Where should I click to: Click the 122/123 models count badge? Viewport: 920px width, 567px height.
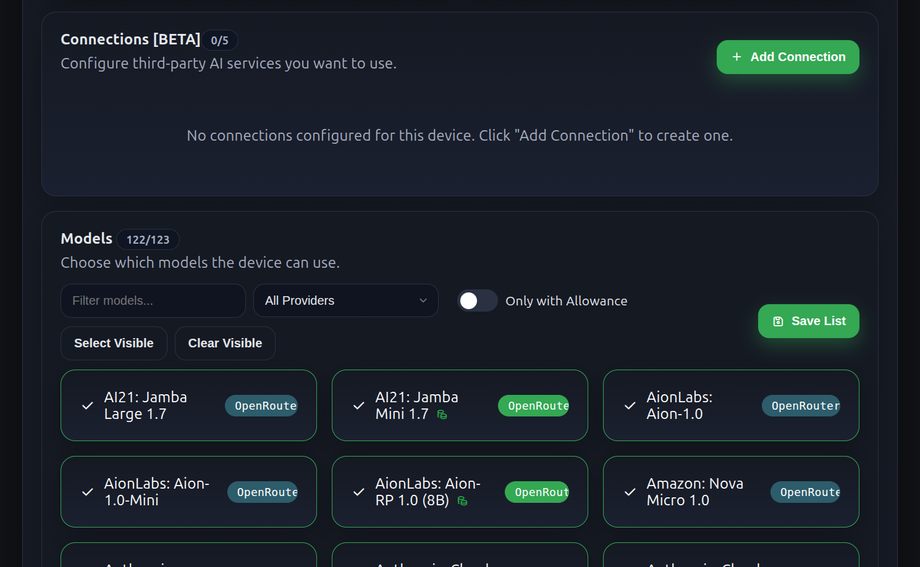coord(148,240)
